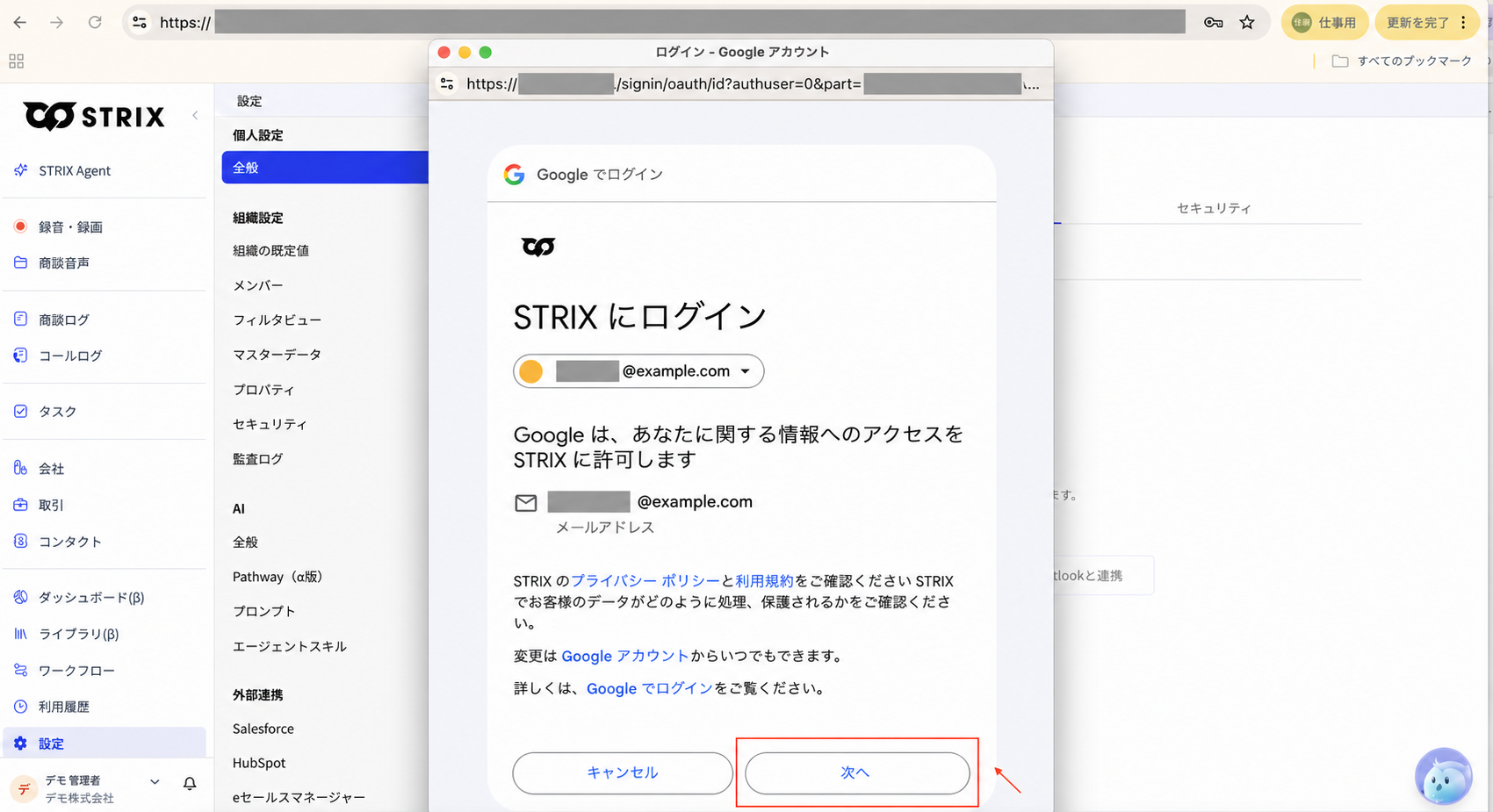Click the 利用履歴 clock icon
The image size is (1493, 812).
coord(21,707)
